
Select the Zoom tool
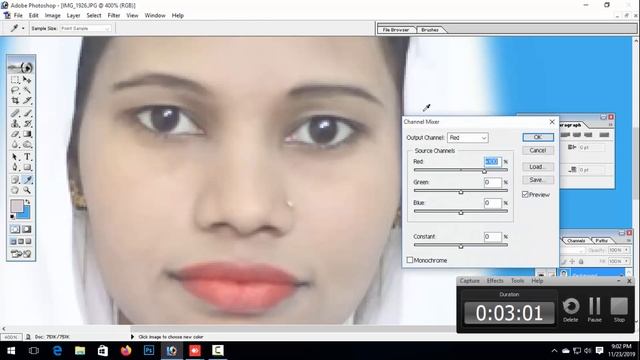coord(27,190)
